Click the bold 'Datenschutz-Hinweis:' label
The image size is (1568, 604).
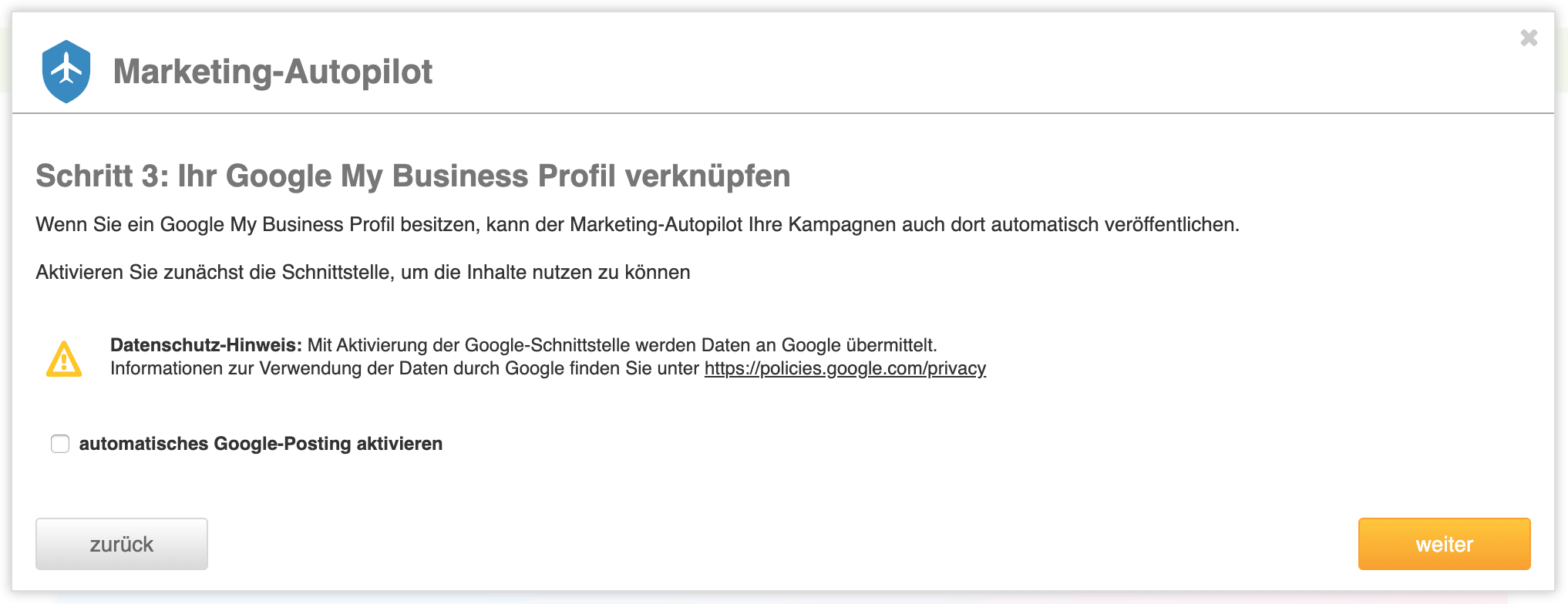click(x=206, y=344)
